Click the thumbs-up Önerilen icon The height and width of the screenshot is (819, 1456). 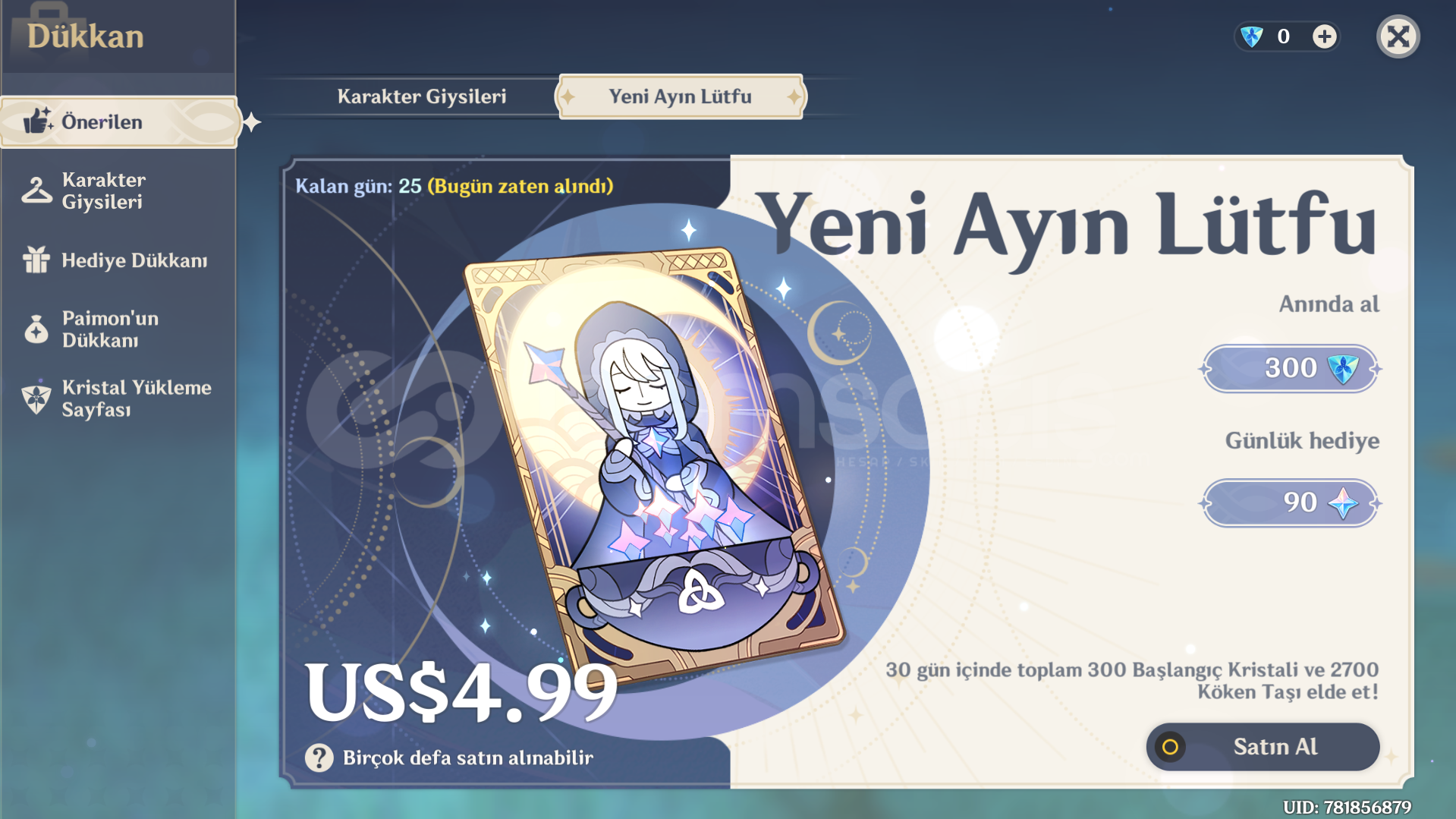click(x=37, y=121)
